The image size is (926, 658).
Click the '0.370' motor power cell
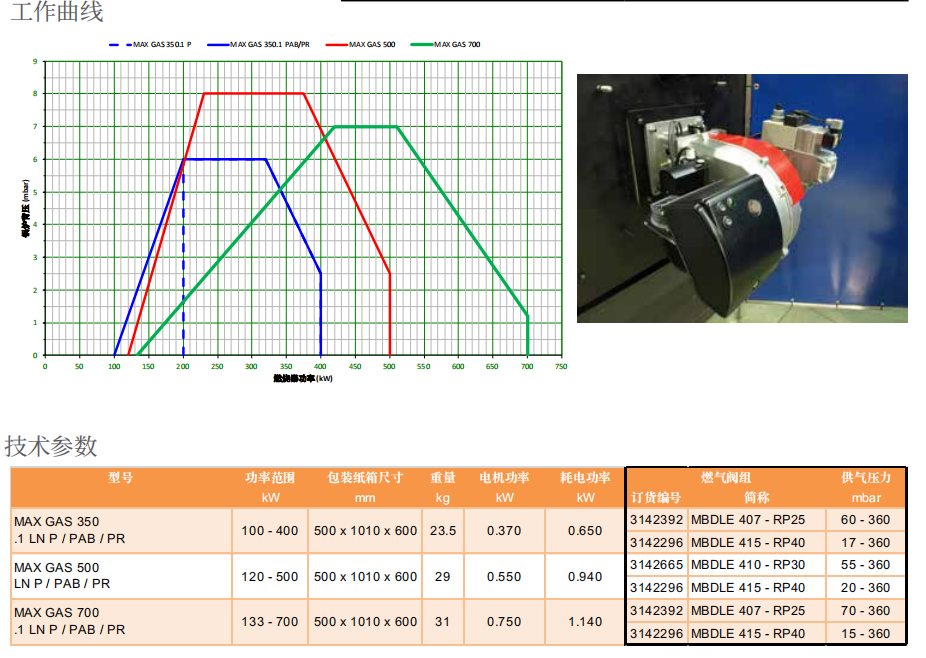[504, 530]
